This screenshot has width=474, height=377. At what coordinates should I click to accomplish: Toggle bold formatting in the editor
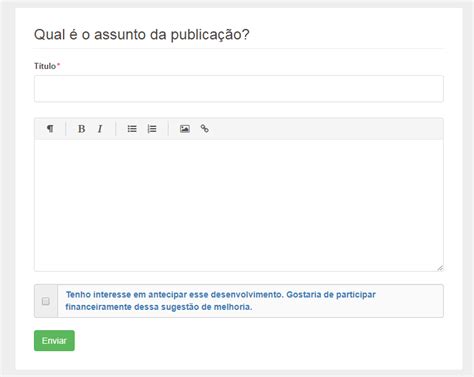click(x=81, y=129)
